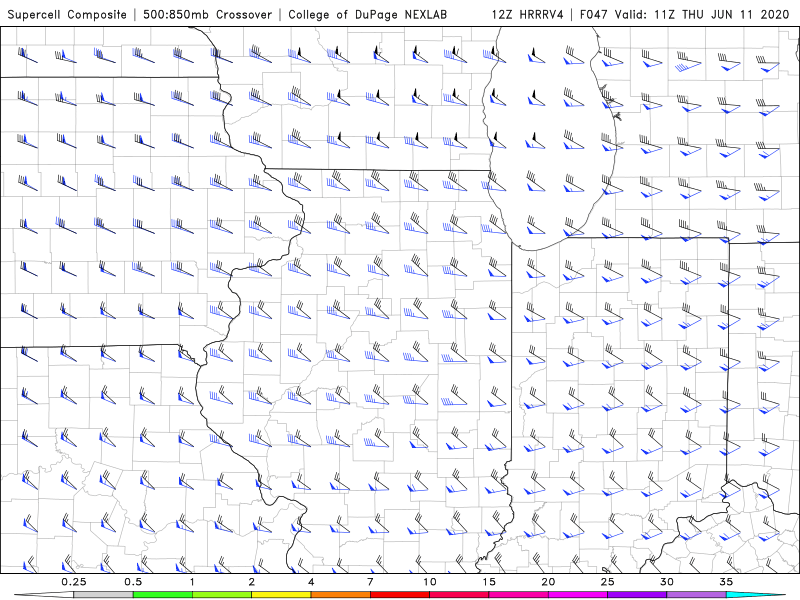Click the "30" legend value
This screenshot has height=600, width=800.
tap(667, 582)
